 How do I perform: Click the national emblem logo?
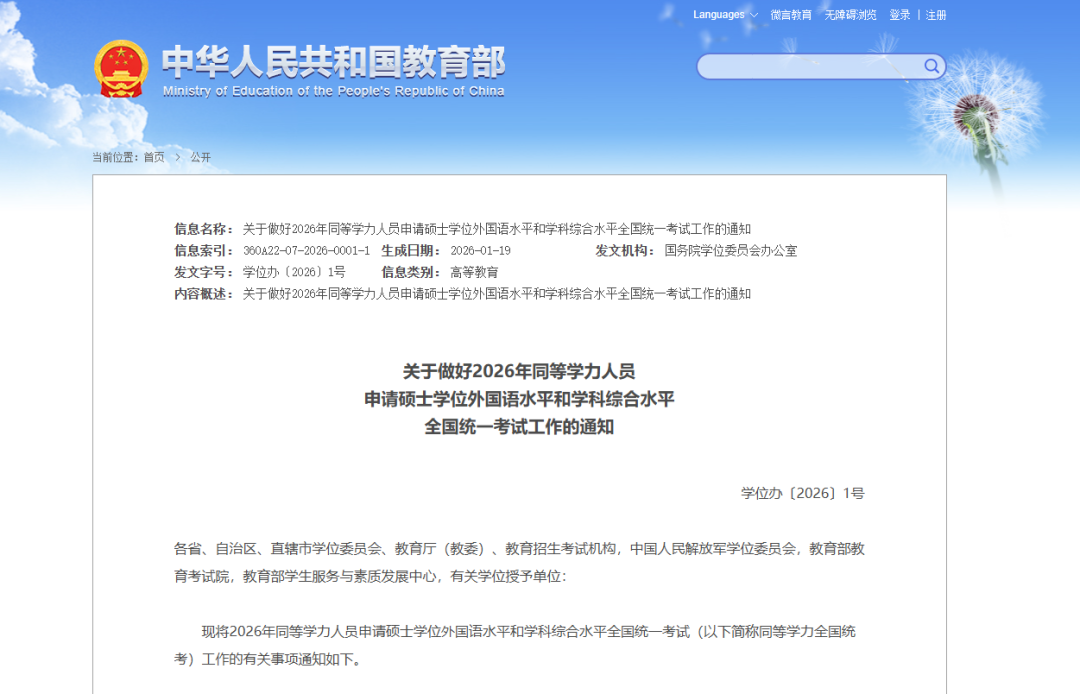(121, 69)
